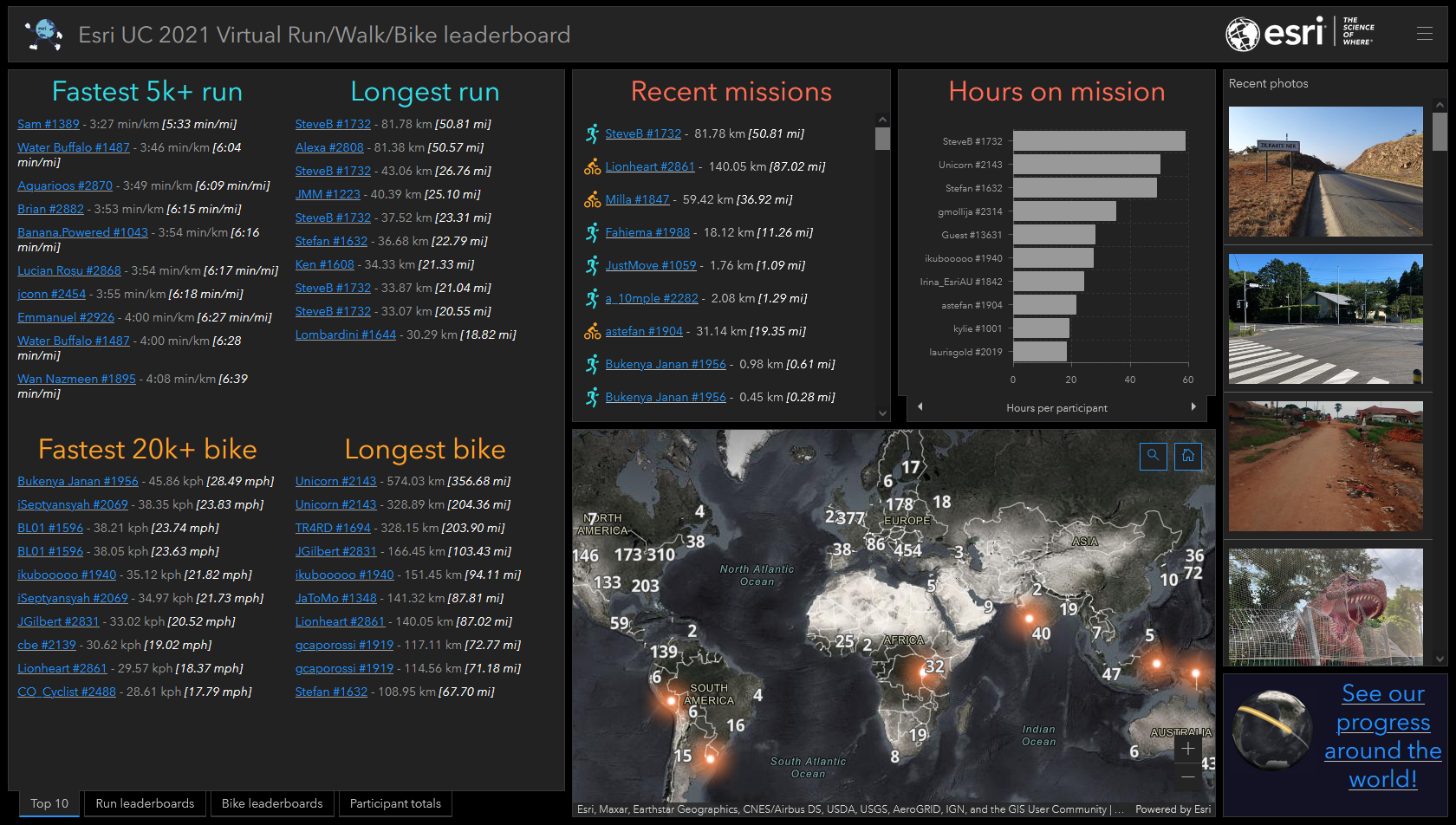Click the Recent missions scrollbar thumb
The width and height of the screenshot is (1456, 825).
pos(882,139)
